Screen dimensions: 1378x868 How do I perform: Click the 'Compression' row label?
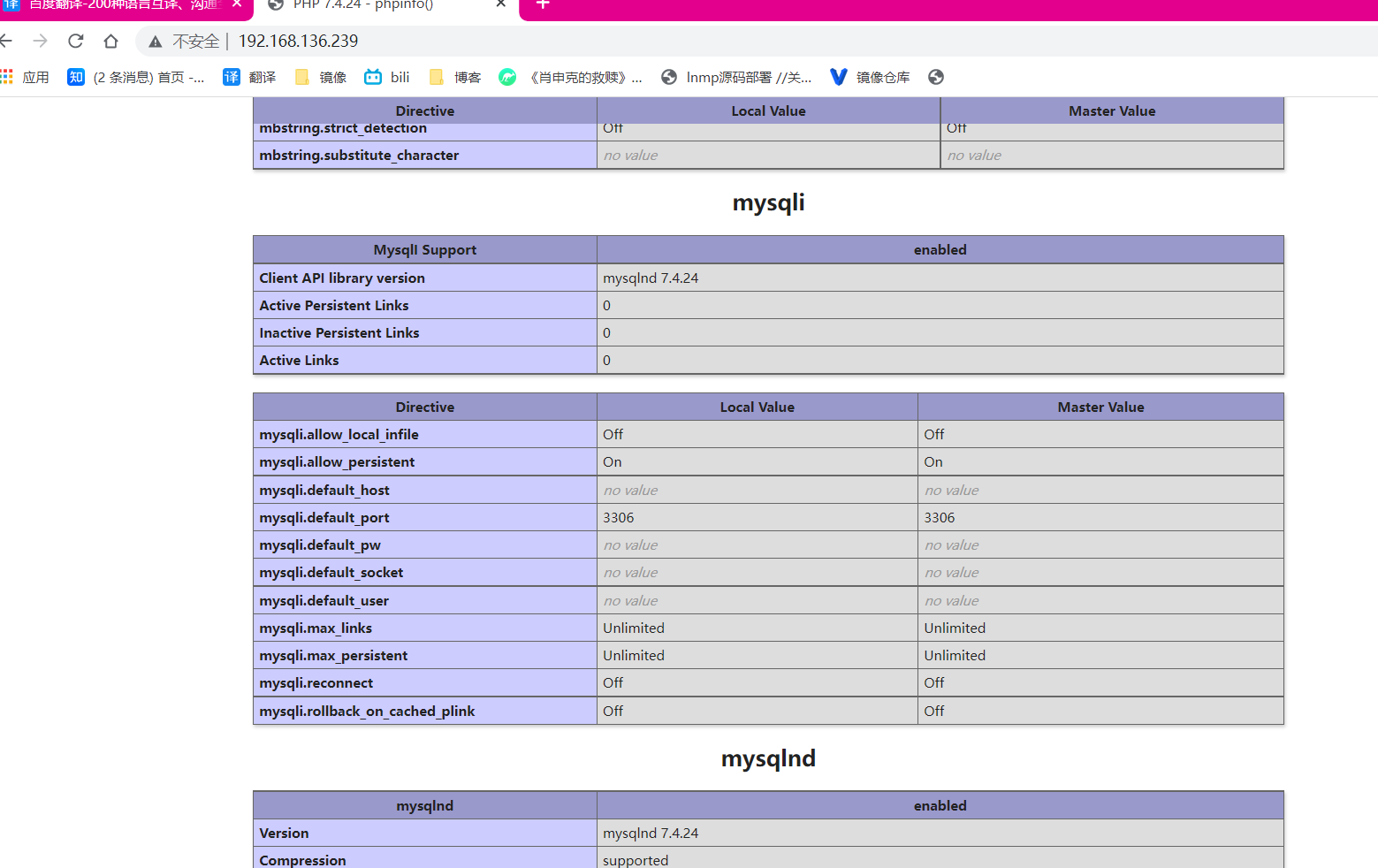pyautogui.click(x=302, y=860)
